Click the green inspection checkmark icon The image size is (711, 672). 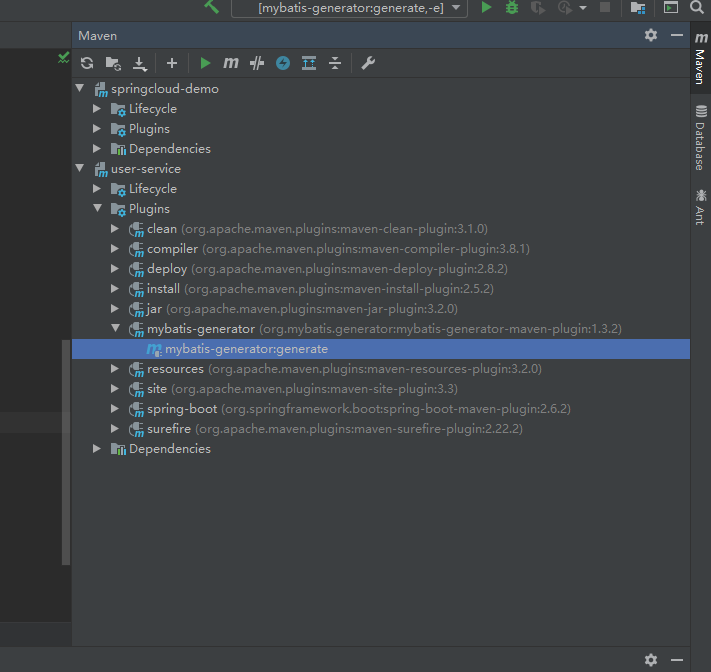(63, 58)
